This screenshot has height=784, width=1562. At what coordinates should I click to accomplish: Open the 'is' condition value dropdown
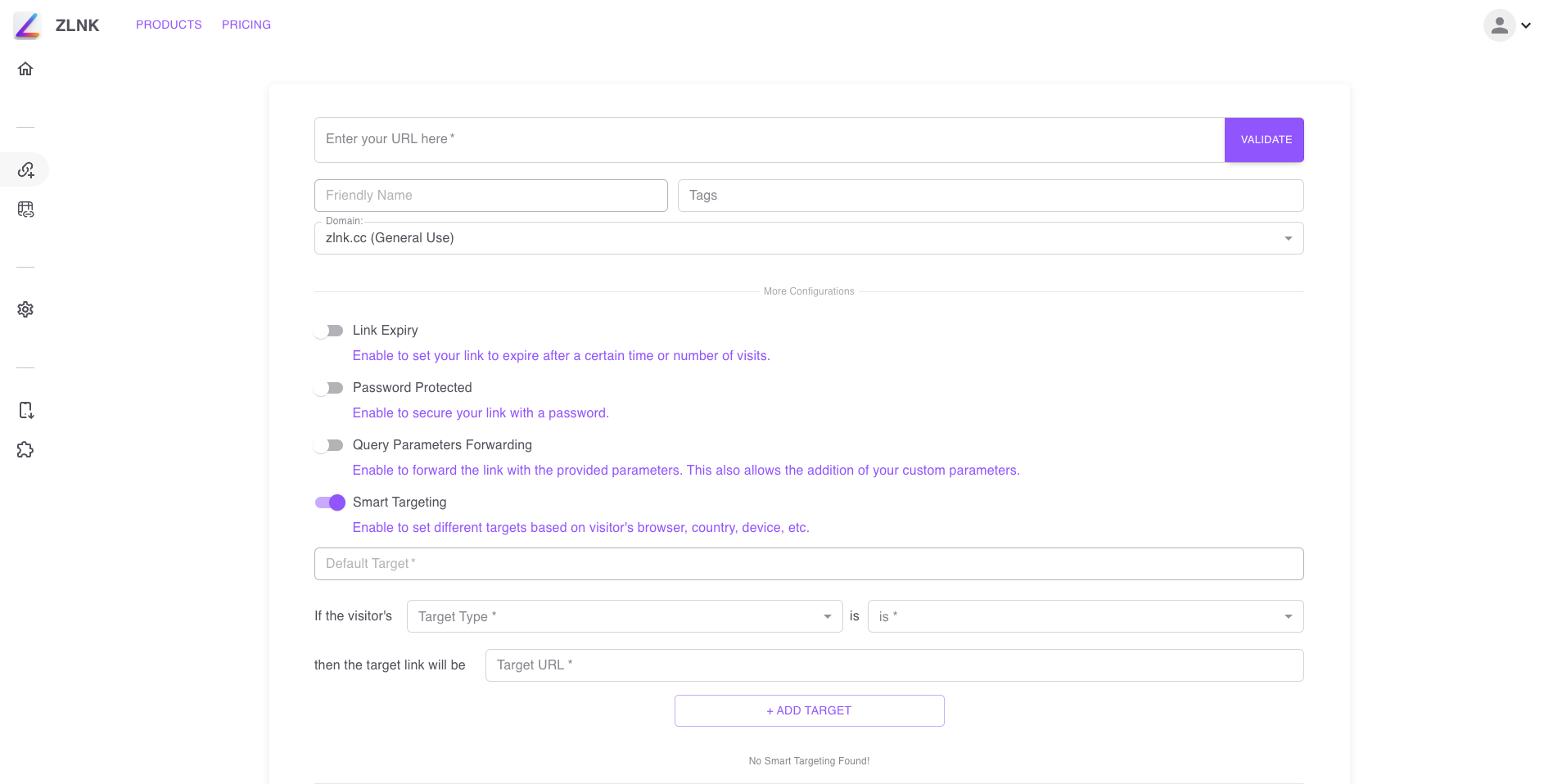[x=1086, y=616]
